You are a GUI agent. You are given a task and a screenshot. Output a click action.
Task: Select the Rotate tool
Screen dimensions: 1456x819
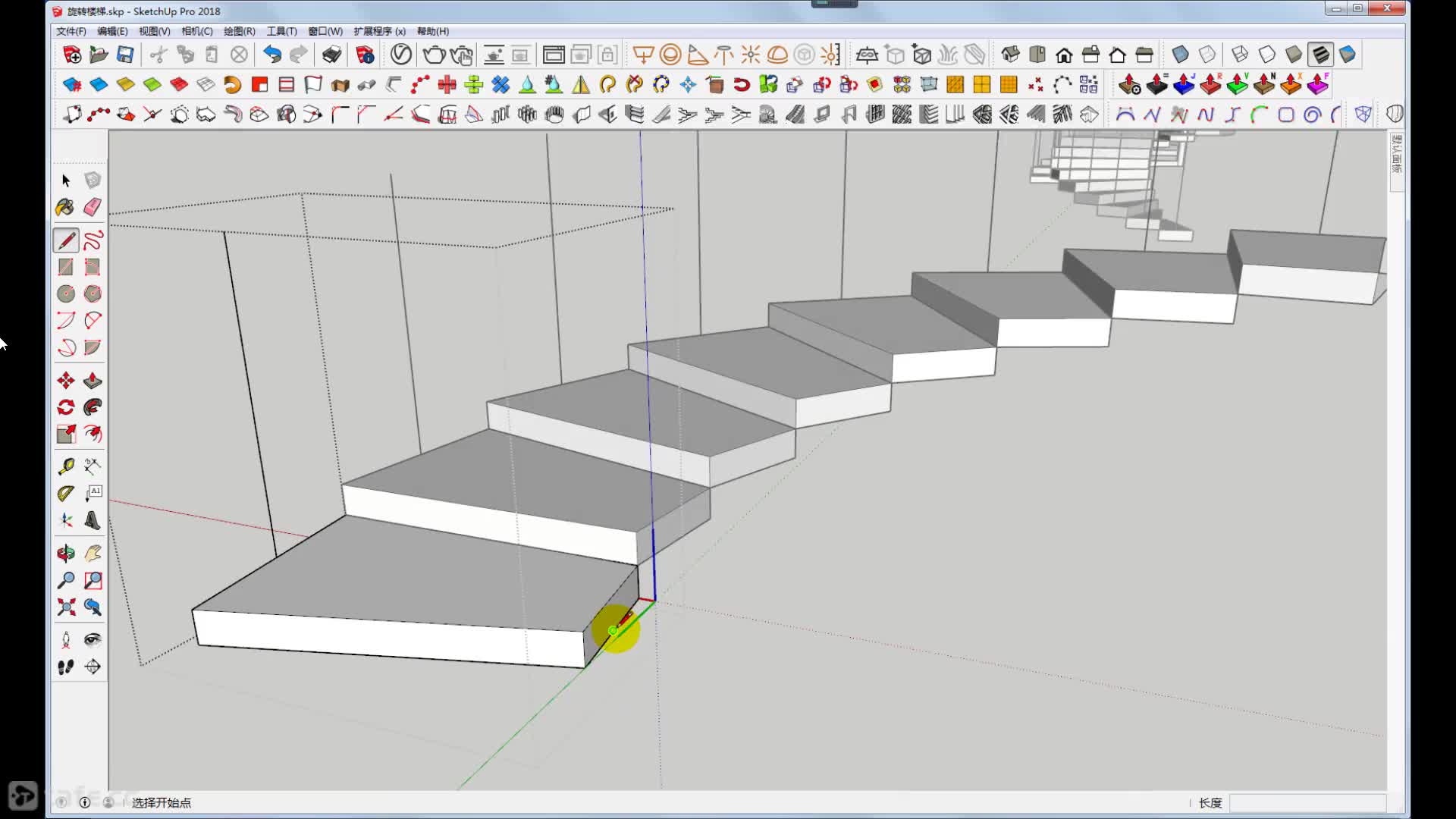click(66, 407)
